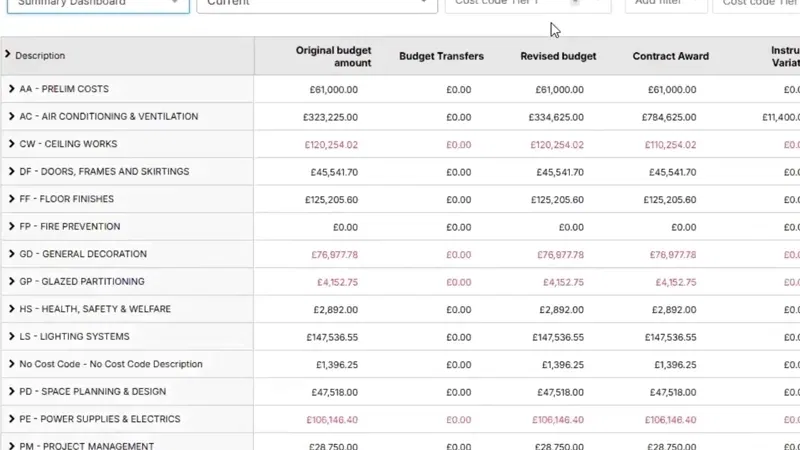
Task: Expand the FF - FLOOR FINISHES row
Action: click(11, 199)
